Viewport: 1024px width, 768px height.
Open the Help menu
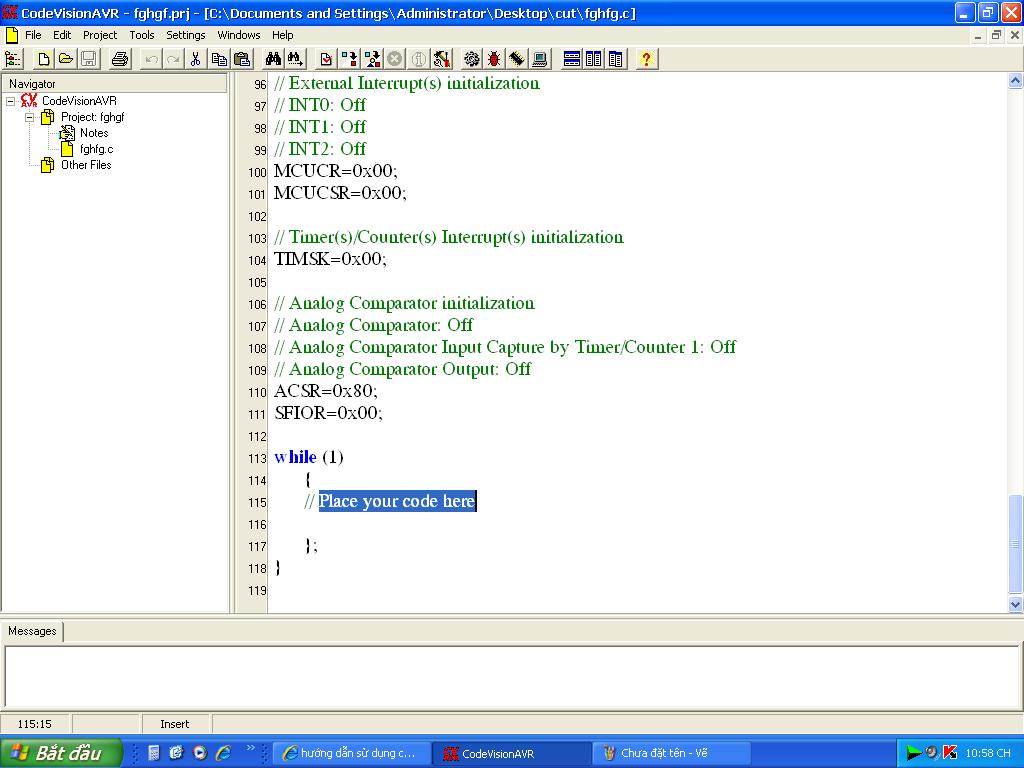pyautogui.click(x=283, y=35)
